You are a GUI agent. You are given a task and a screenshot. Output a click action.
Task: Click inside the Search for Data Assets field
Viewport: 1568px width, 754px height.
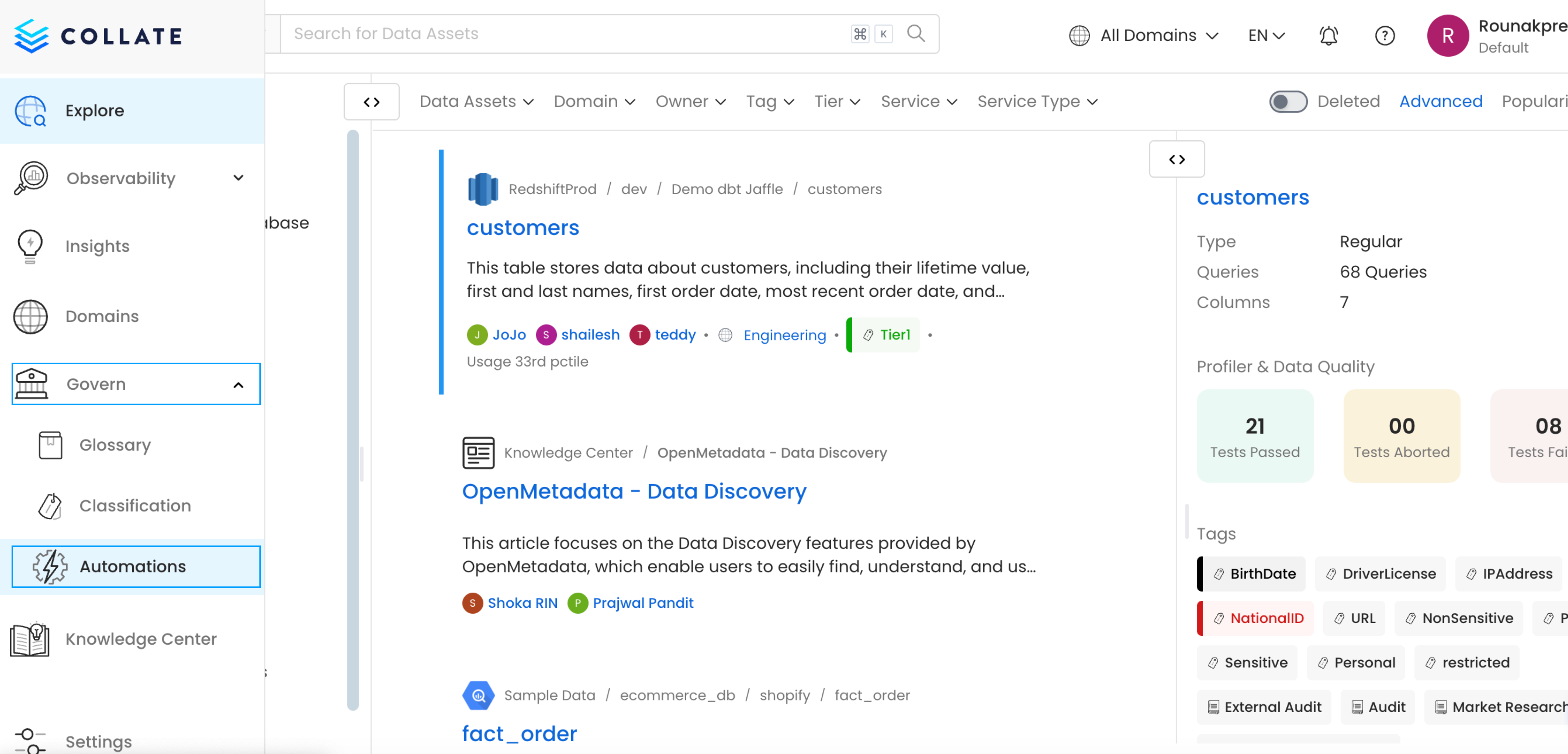(x=548, y=33)
